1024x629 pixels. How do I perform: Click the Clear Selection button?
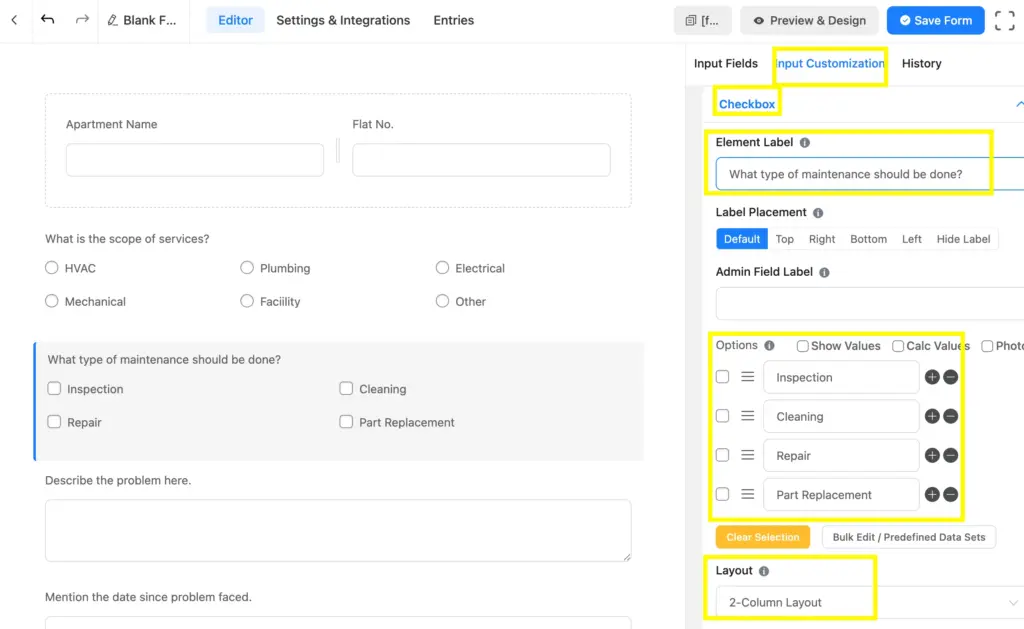pyautogui.click(x=763, y=536)
